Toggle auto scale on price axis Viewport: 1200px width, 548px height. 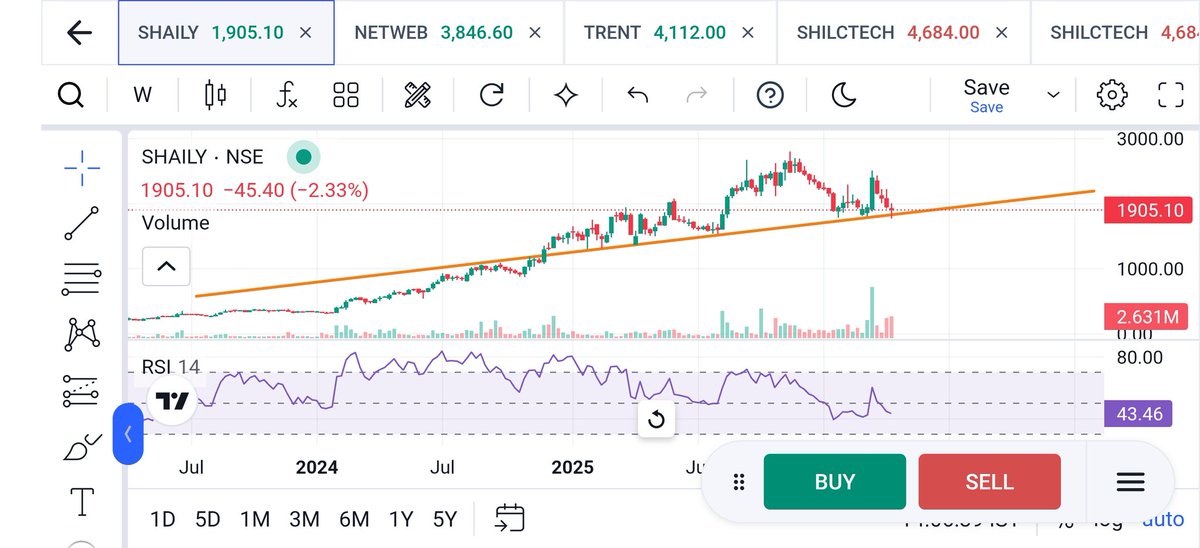tap(1162, 520)
